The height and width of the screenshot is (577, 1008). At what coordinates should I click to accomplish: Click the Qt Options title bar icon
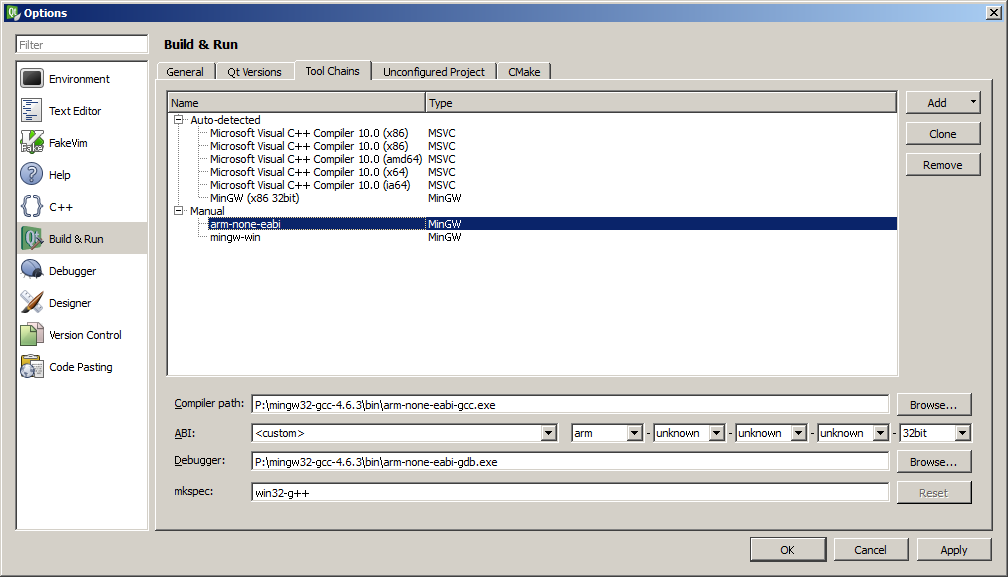13,12
